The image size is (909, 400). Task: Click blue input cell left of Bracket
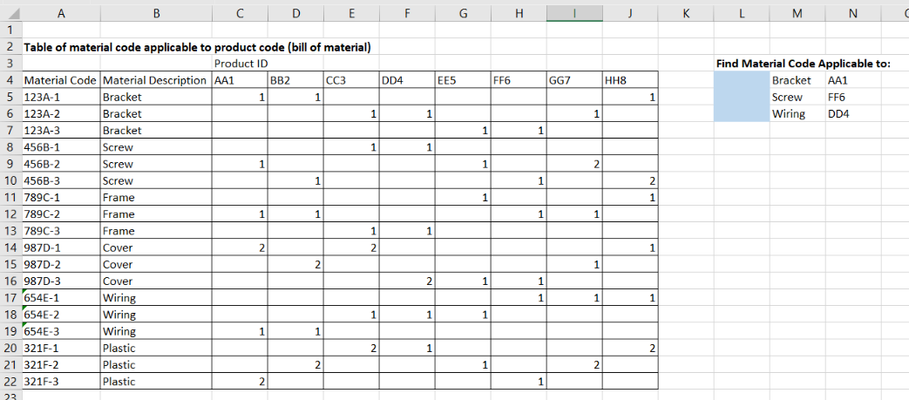(x=741, y=81)
